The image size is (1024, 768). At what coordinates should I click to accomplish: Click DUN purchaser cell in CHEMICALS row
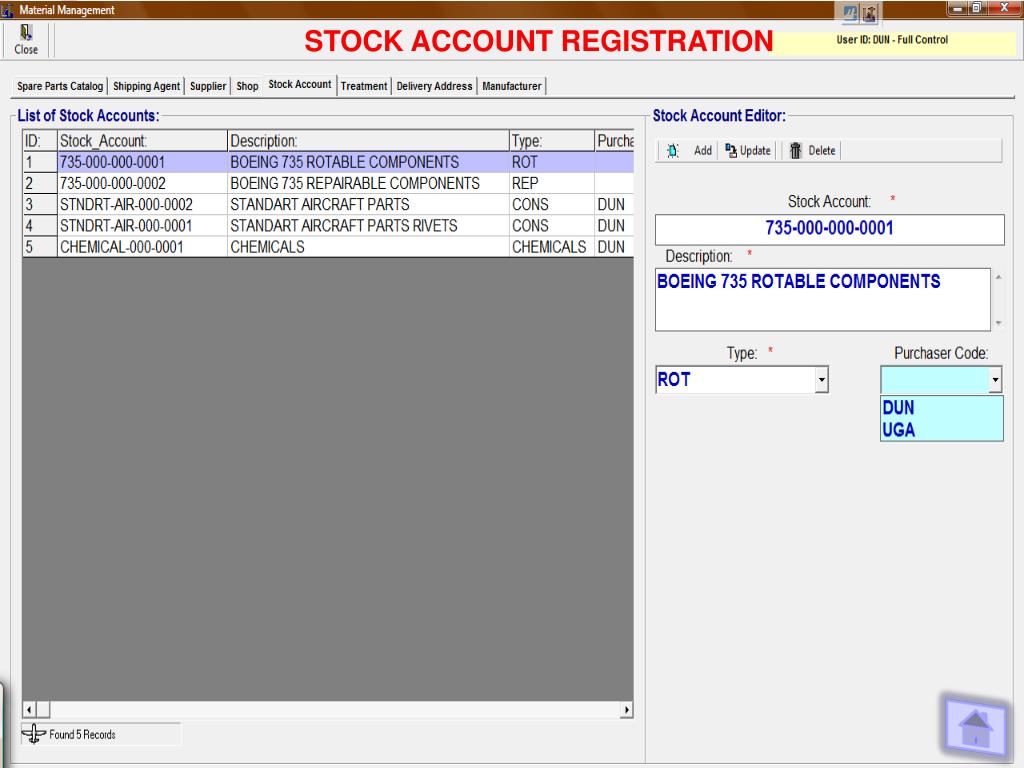coord(615,247)
